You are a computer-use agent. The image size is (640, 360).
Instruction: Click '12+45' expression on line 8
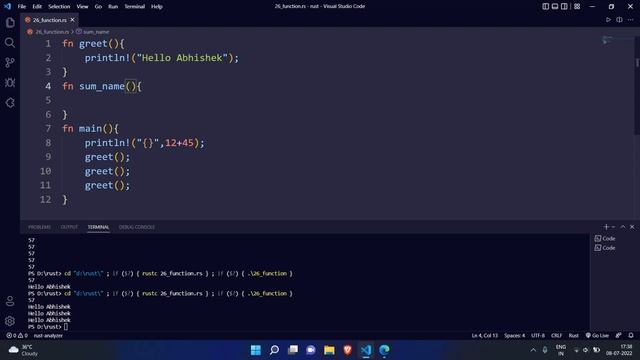tap(179, 142)
